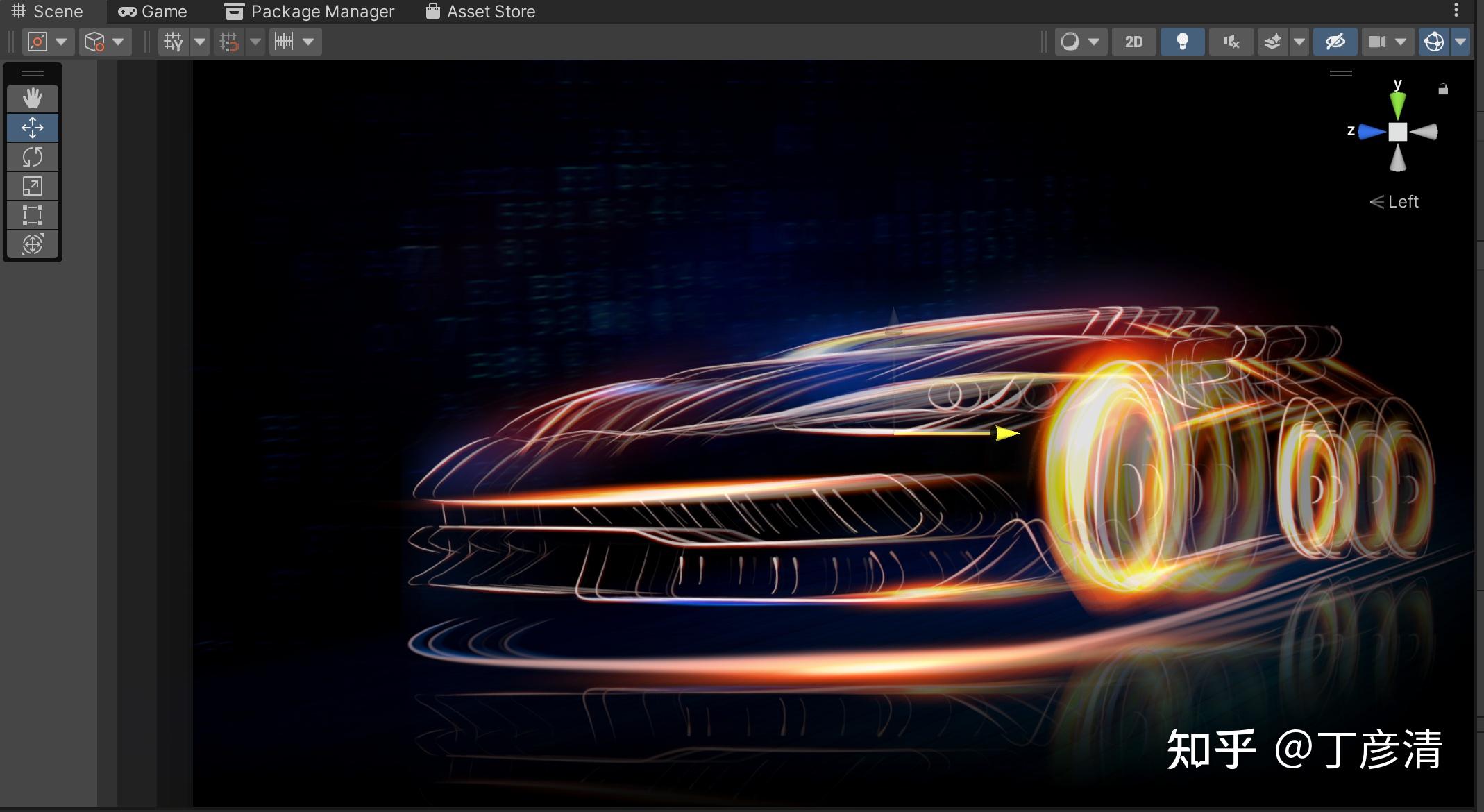Toggle hidden objects visibility eye icon

pos(1335,42)
